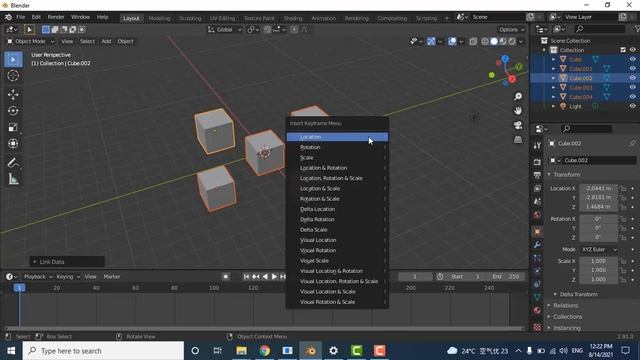The image size is (640, 360).
Task: Open the Modifier properties wrench tab
Action: pos(537,244)
